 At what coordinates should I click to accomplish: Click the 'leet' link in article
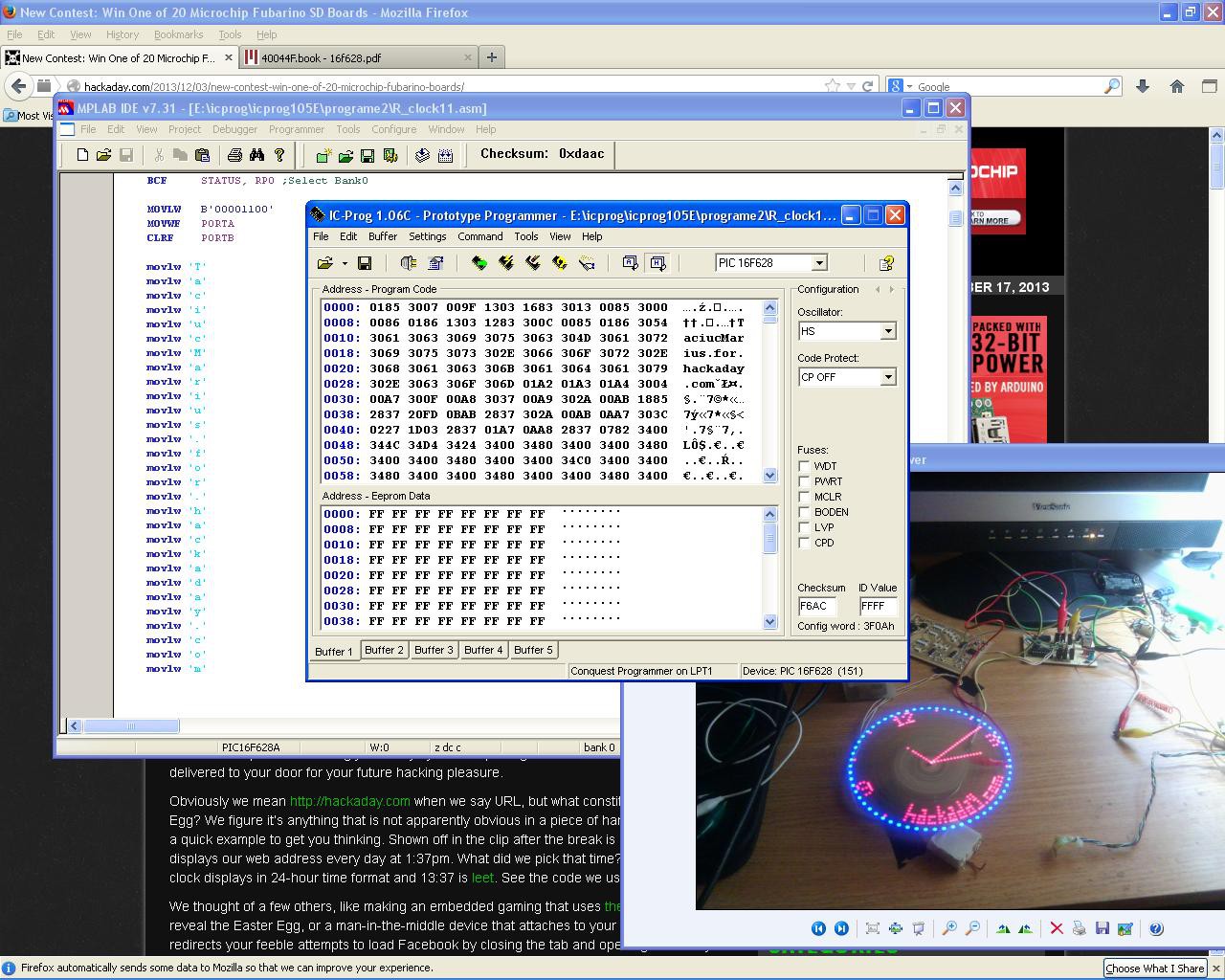point(482,878)
